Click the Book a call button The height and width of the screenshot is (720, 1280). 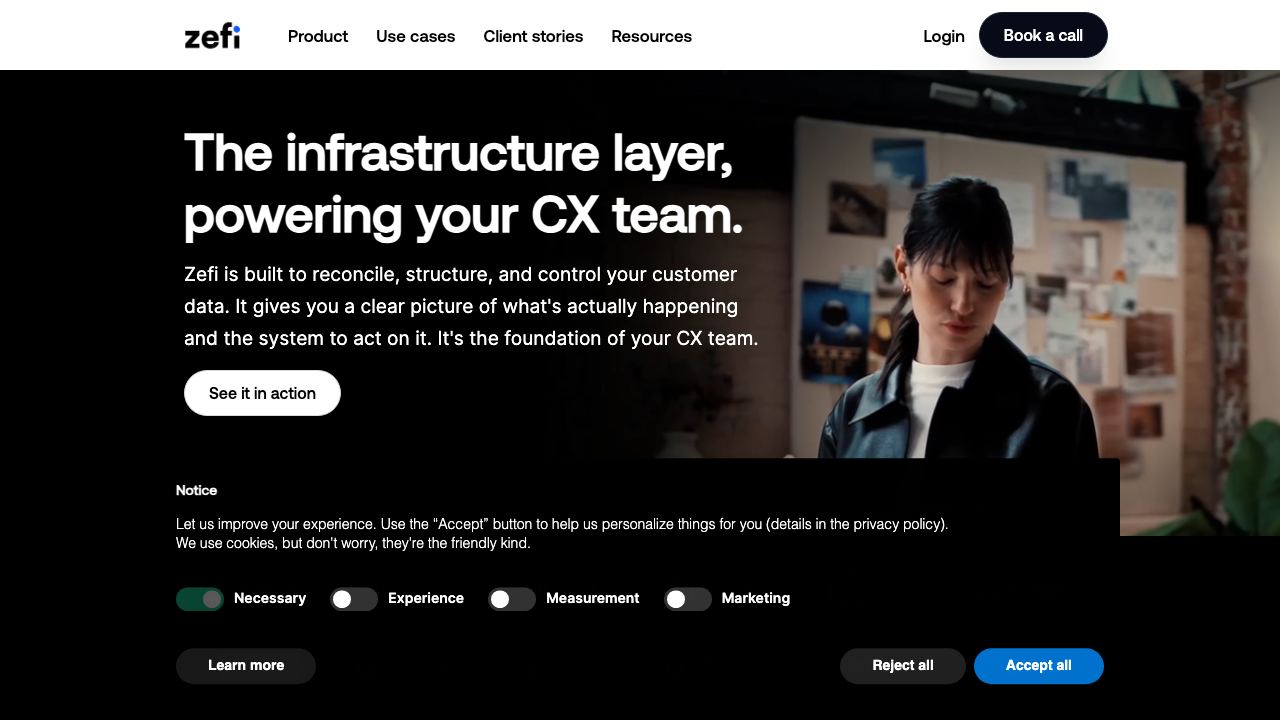[x=1043, y=35]
